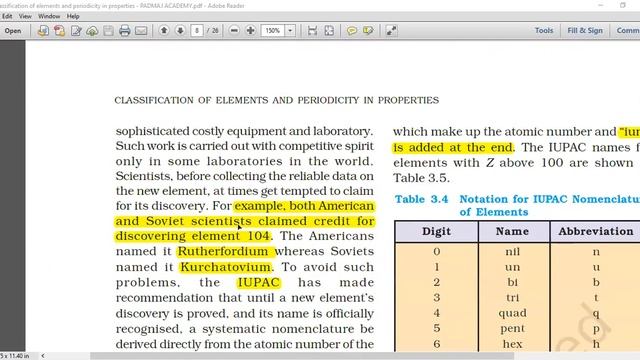640x360 pixels.
Task: Zoom in with the plus icon
Action: 250,31
